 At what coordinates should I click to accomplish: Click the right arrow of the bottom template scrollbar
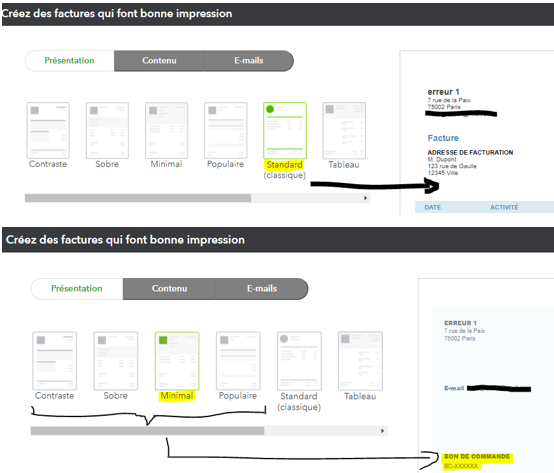tap(382, 431)
